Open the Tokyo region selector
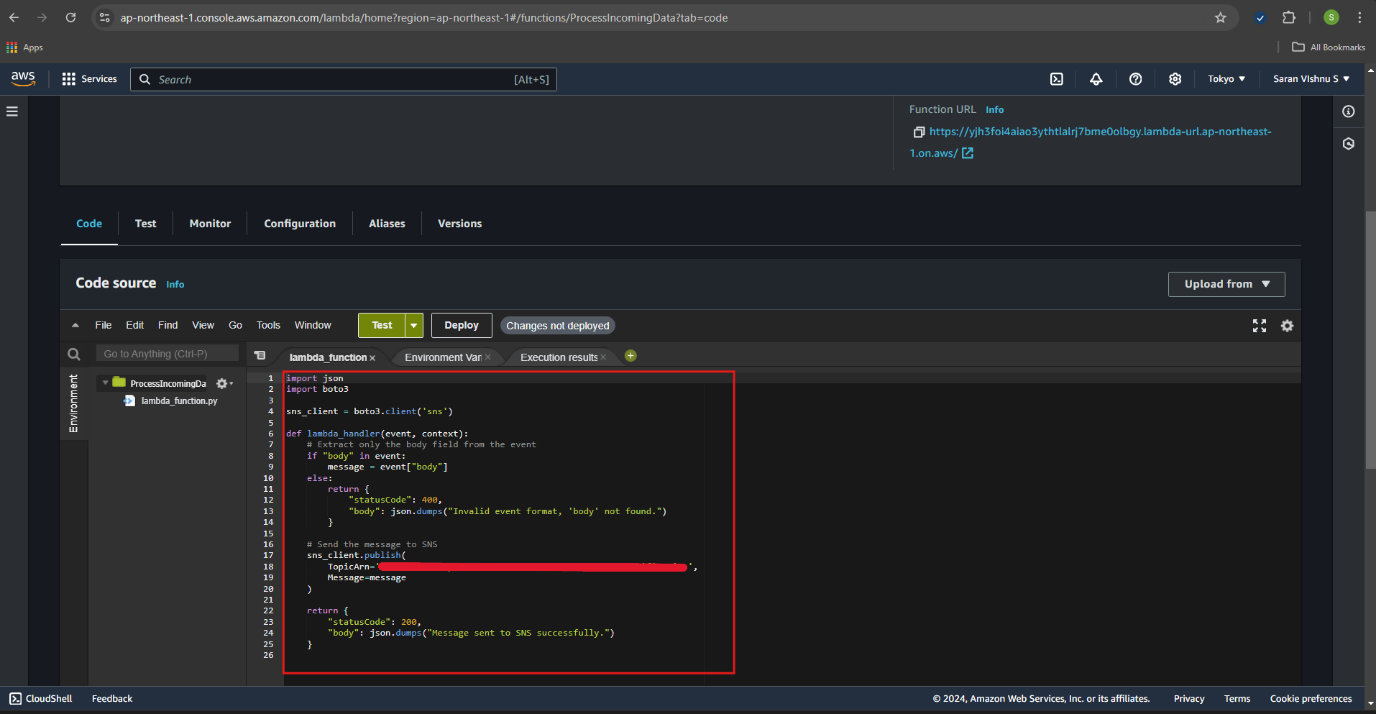 click(x=1226, y=79)
